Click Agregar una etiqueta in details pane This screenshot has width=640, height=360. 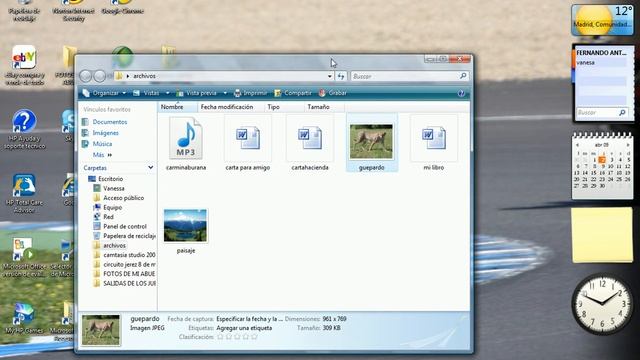click(244, 328)
